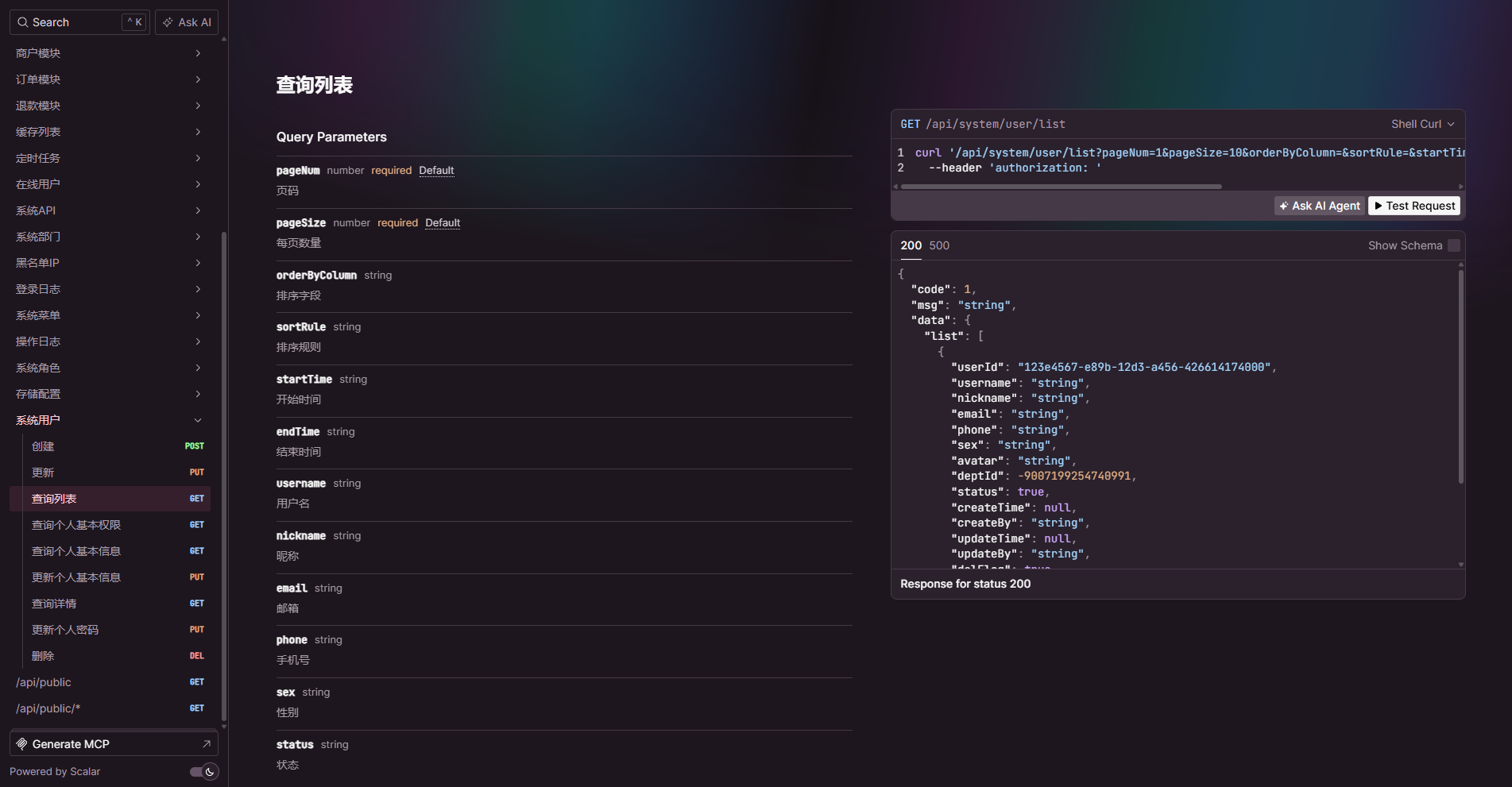Click the GET /api/system/user/list header

point(983,124)
